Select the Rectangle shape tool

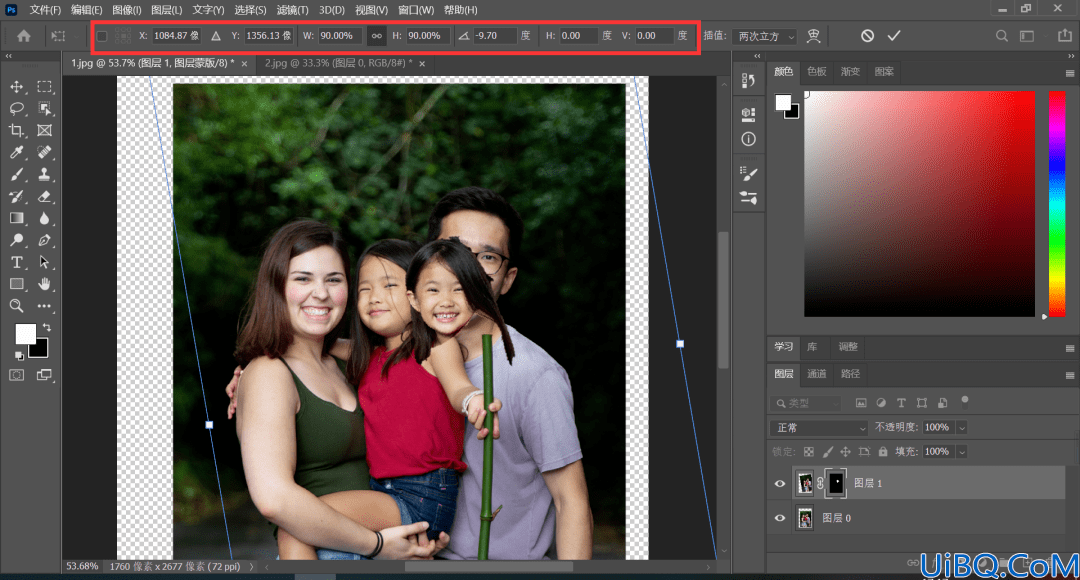point(17,284)
